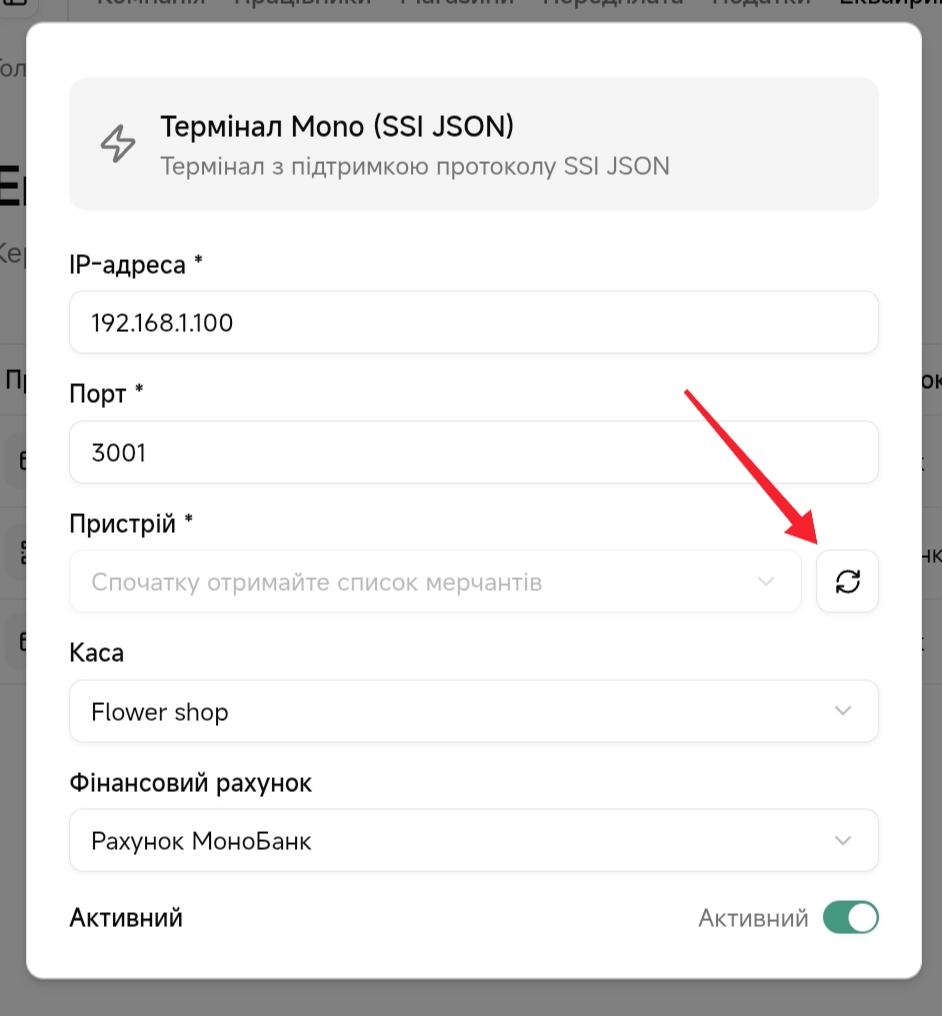Click the lightning bolt terminal icon
This screenshot has width=942, height=1016.
point(118,144)
